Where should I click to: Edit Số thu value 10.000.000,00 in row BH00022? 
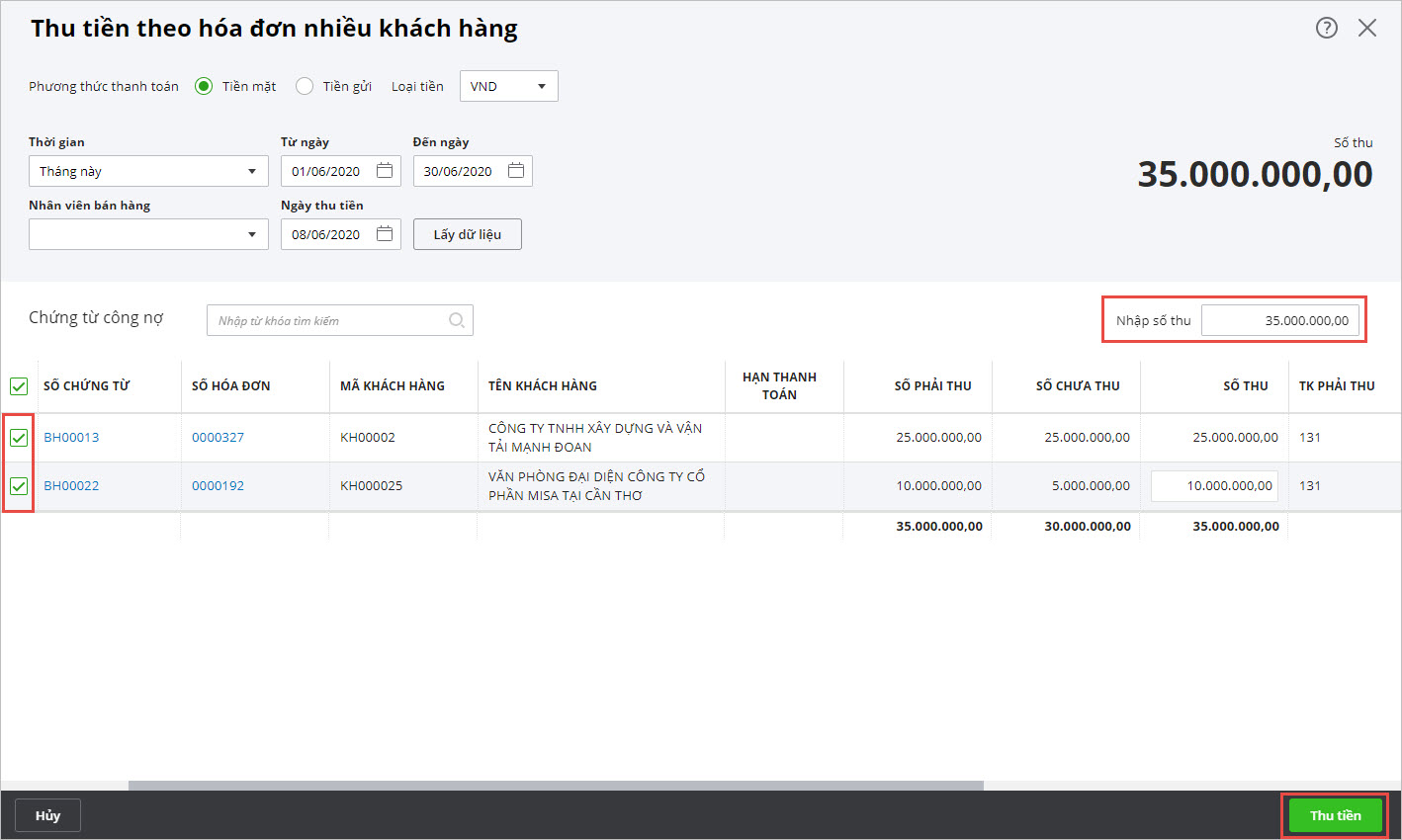click(1214, 485)
